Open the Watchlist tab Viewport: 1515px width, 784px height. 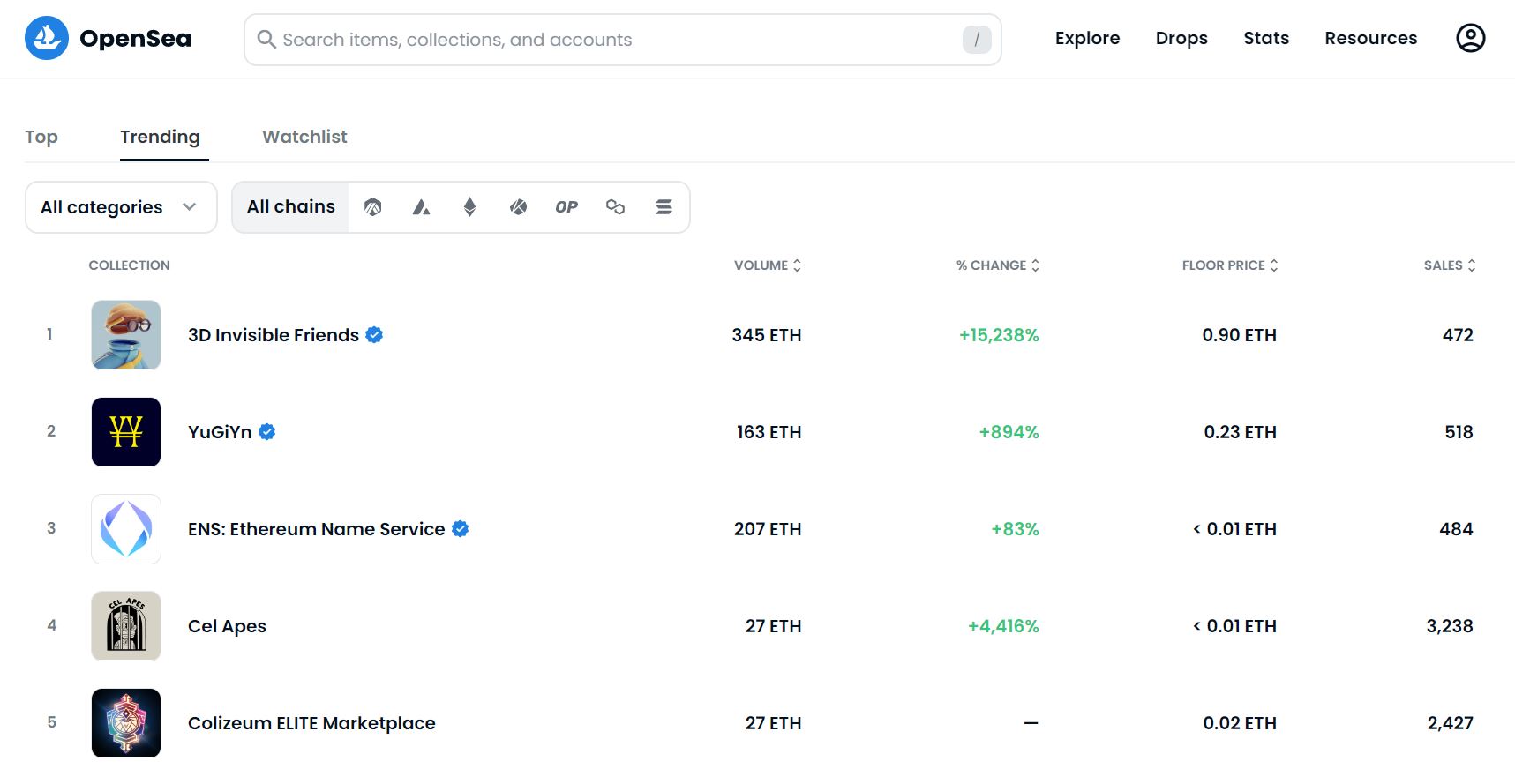304,137
